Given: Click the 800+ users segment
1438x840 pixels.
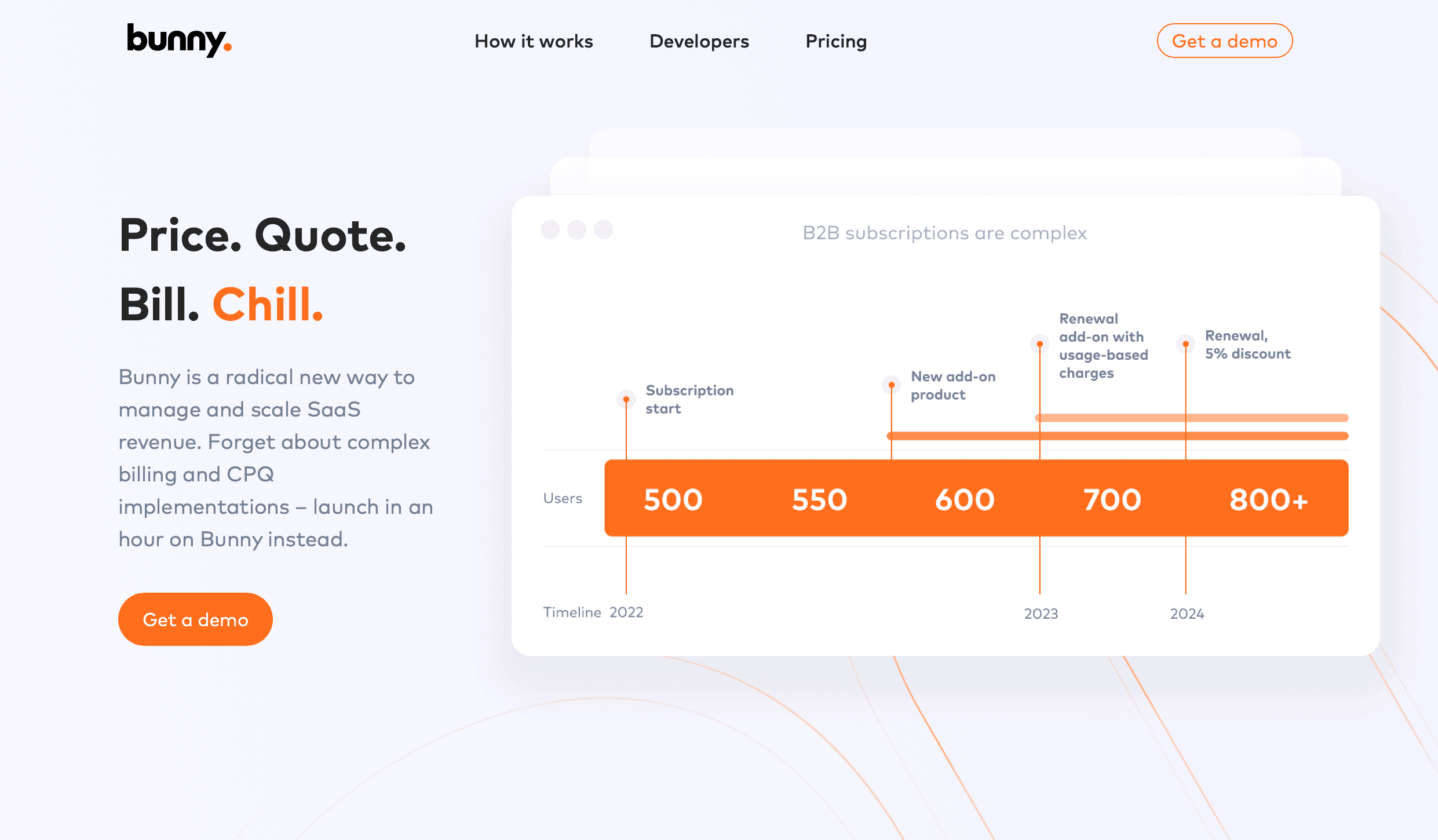Looking at the screenshot, I should (x=1269, y=499).
